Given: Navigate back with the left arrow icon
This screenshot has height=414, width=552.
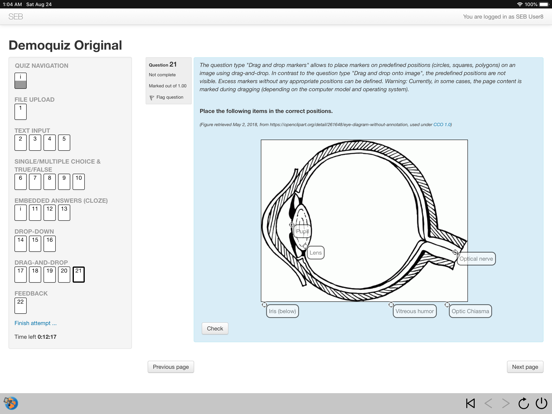Looking at the screenshot, I should (x=488, y=403).
